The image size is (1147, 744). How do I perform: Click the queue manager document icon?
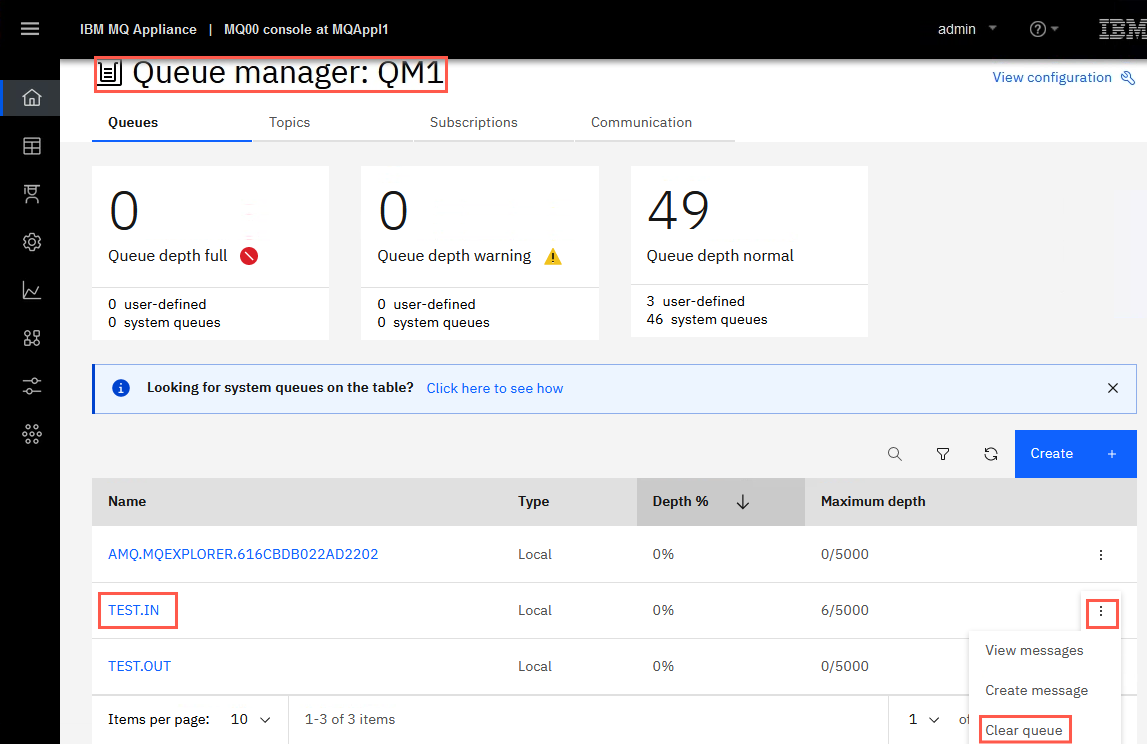110,73
